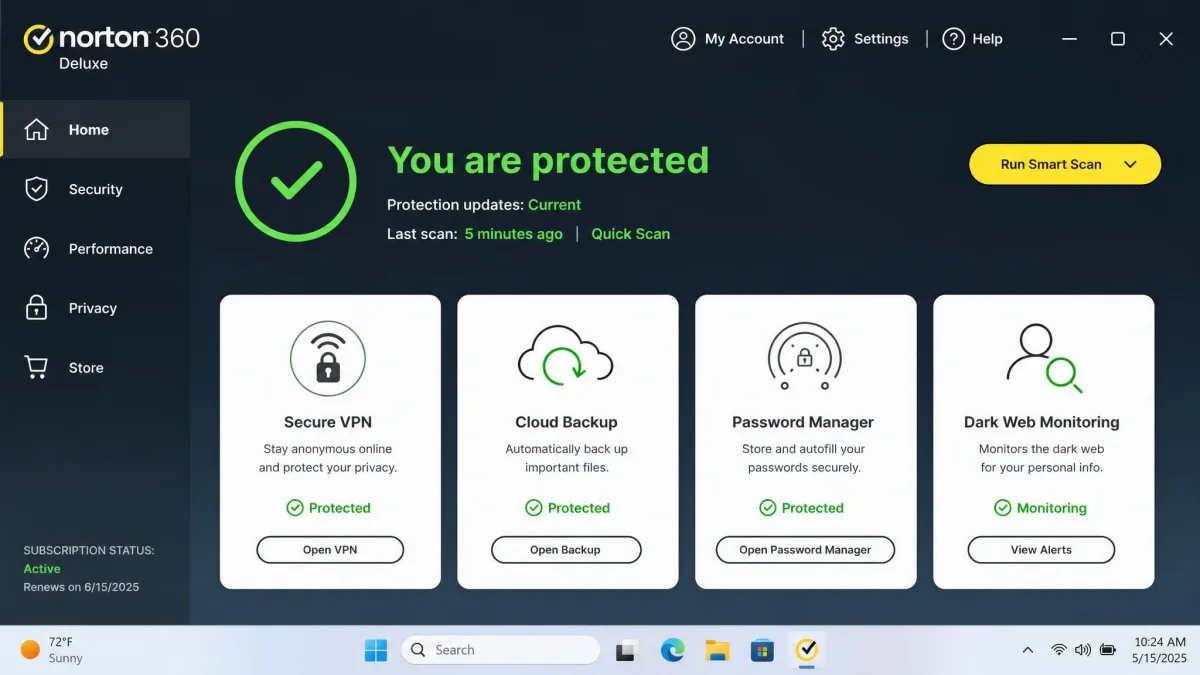Click the Deluxe edition label
The image size is (1200, 675).
83,63
